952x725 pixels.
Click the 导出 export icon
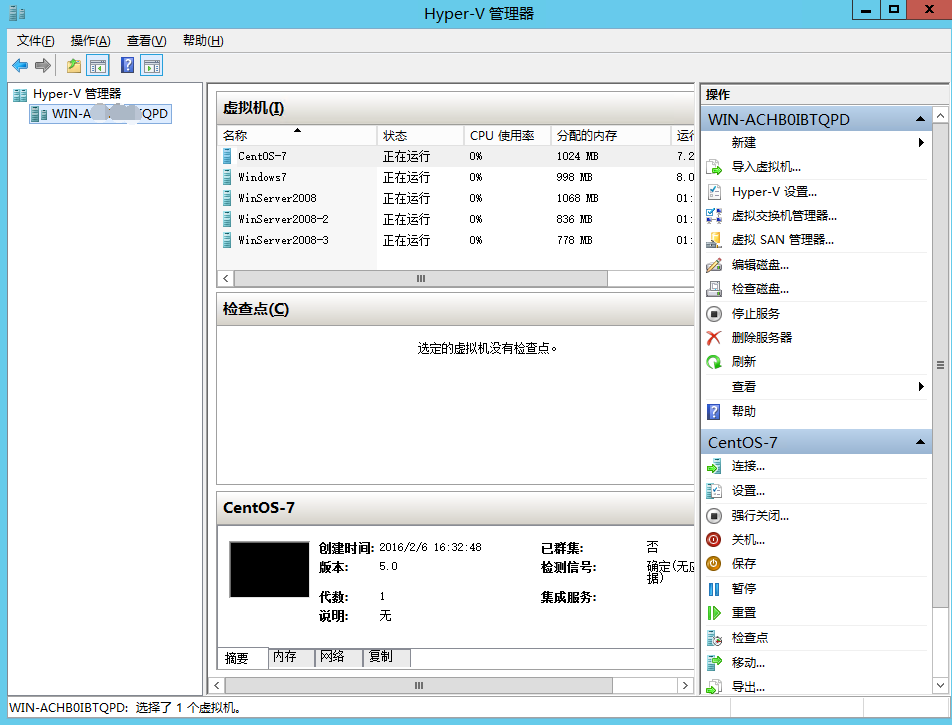pyautogui.click(x=714, y=687)
